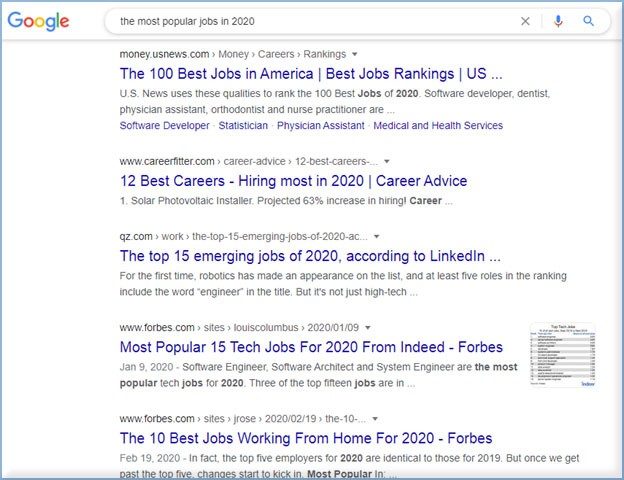Follow the Software Developer sitelink
Viewport: 624px width, 480px height.
pyautogui.click(x=164, y=126)
